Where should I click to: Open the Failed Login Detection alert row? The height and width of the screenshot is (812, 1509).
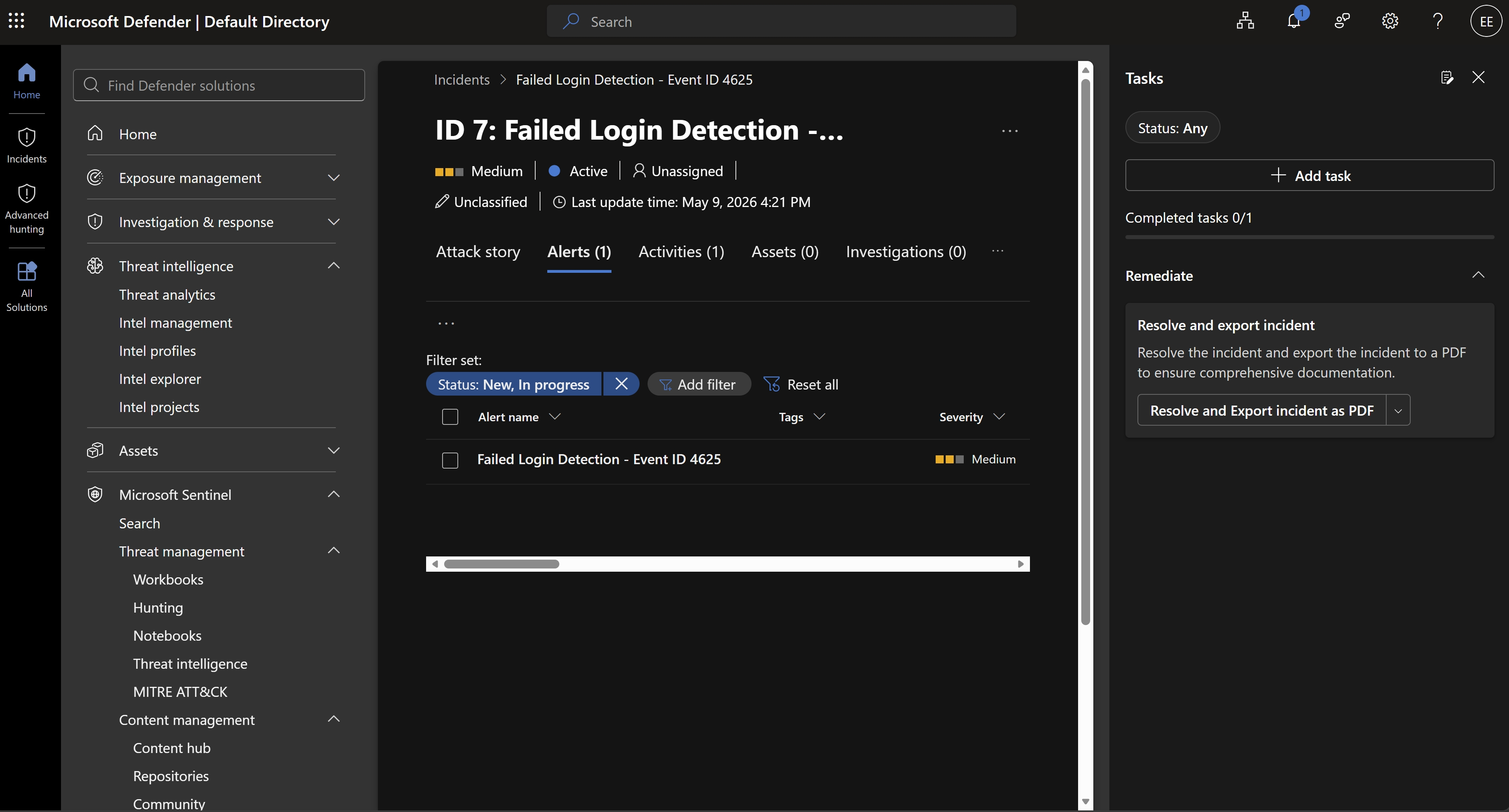point(599,459)
